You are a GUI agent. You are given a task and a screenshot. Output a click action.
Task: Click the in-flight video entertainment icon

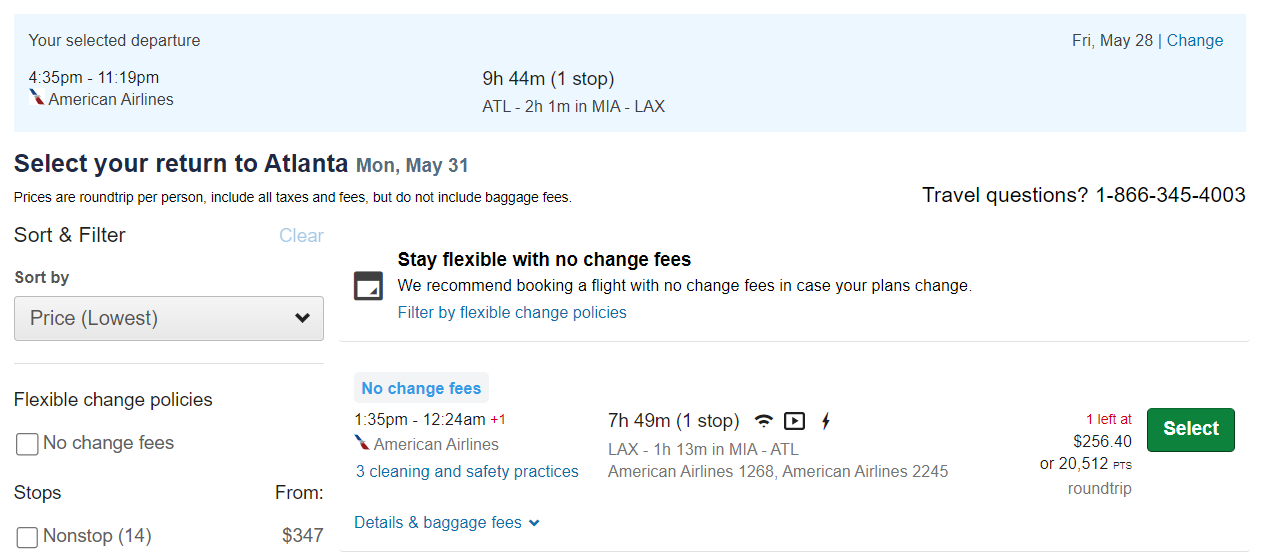795,421
